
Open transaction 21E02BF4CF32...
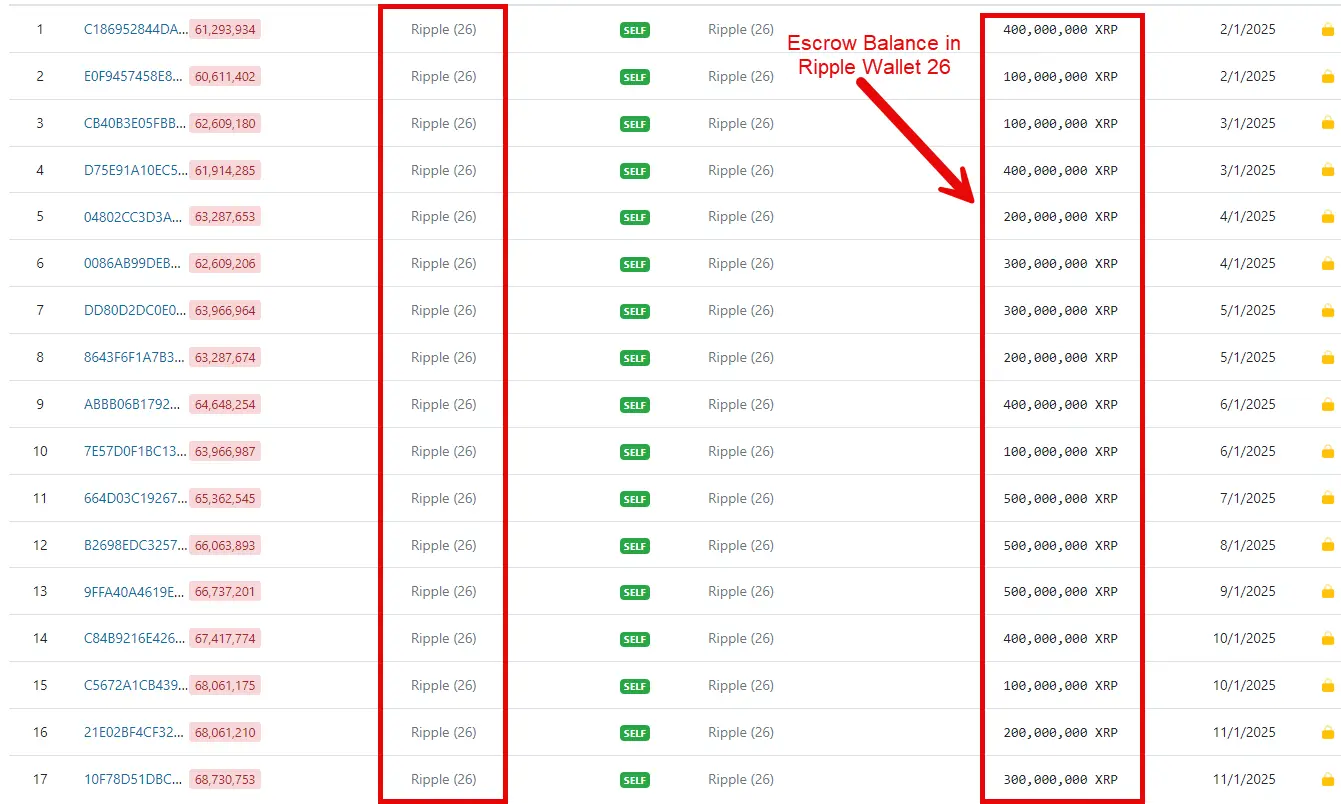pos(135,733)
